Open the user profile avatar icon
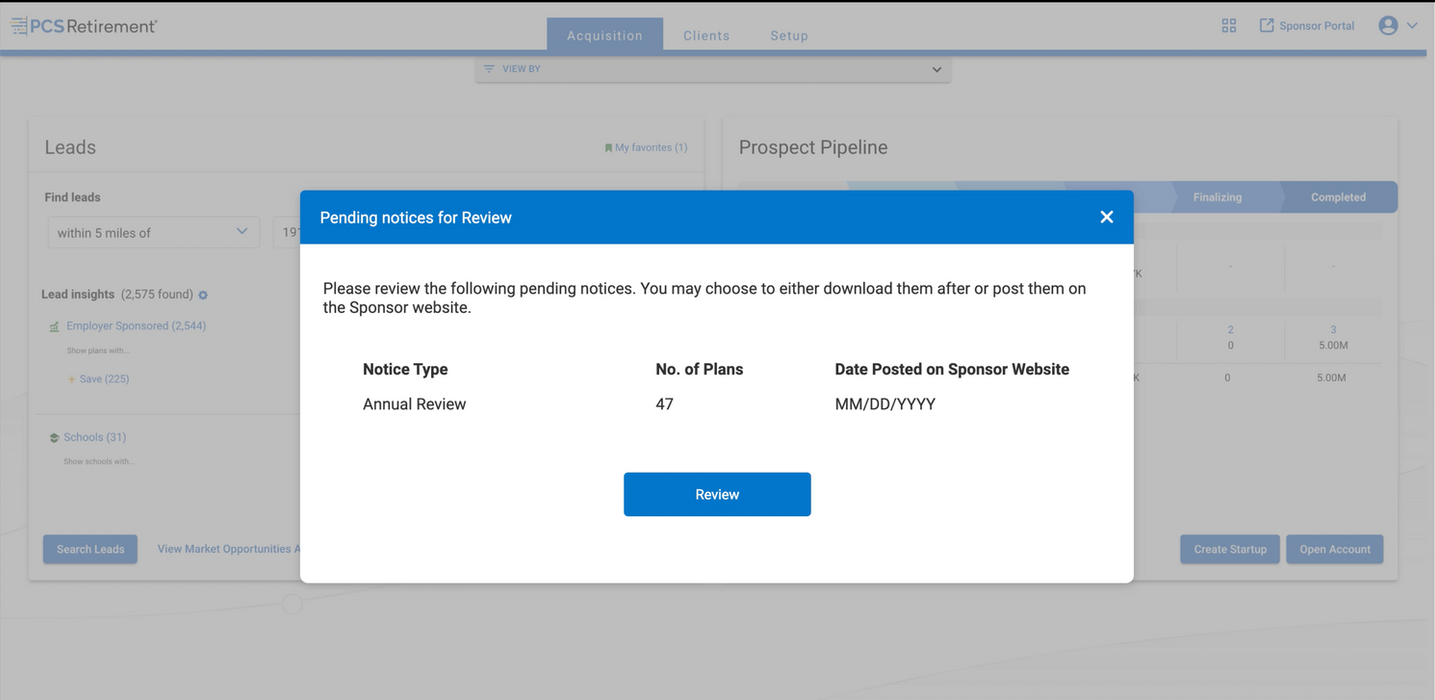The height and width of the screenshot is (700, 1435). [1387, 26]
